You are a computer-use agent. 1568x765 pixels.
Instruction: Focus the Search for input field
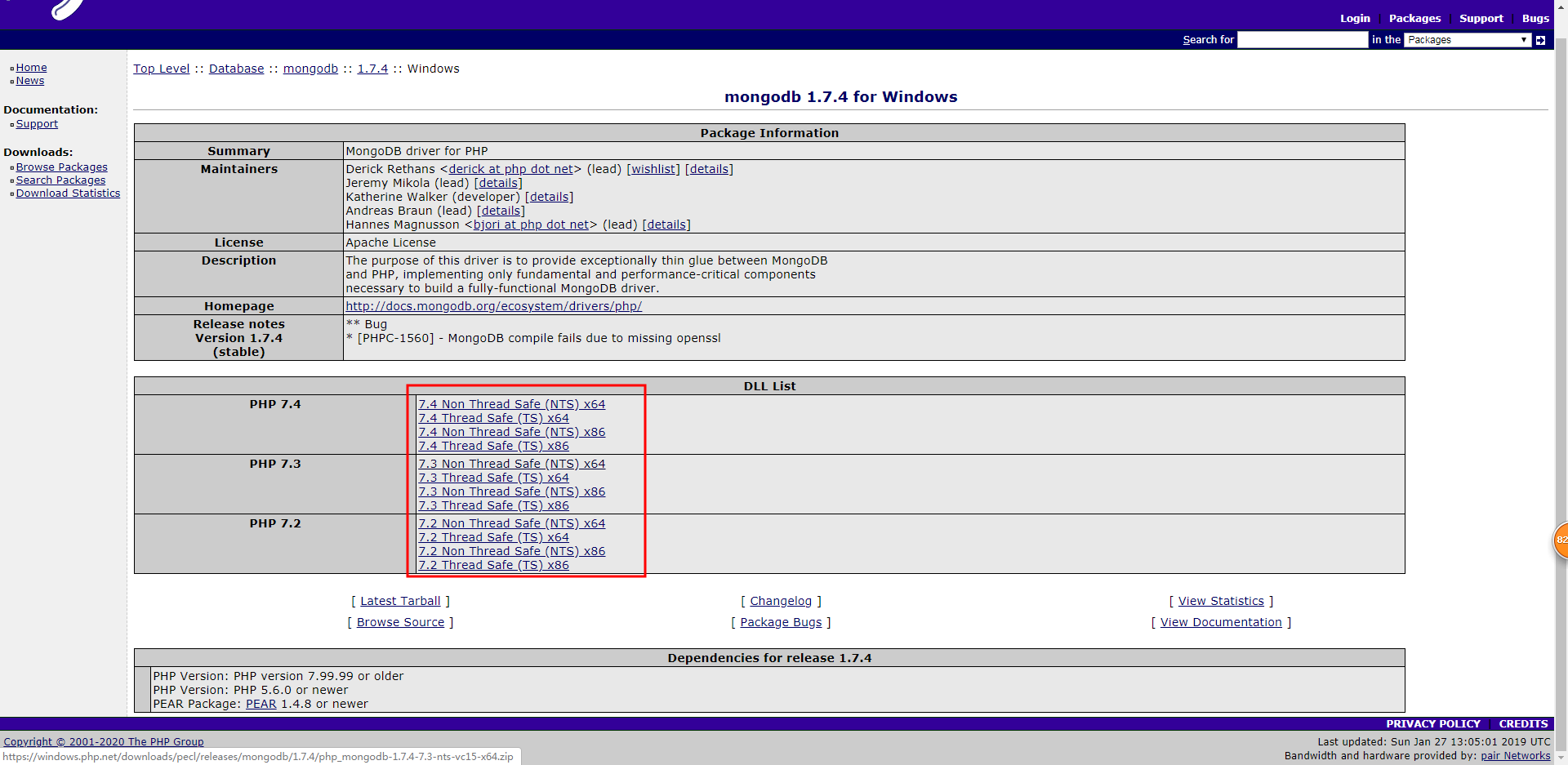(x=1303, y=40)
